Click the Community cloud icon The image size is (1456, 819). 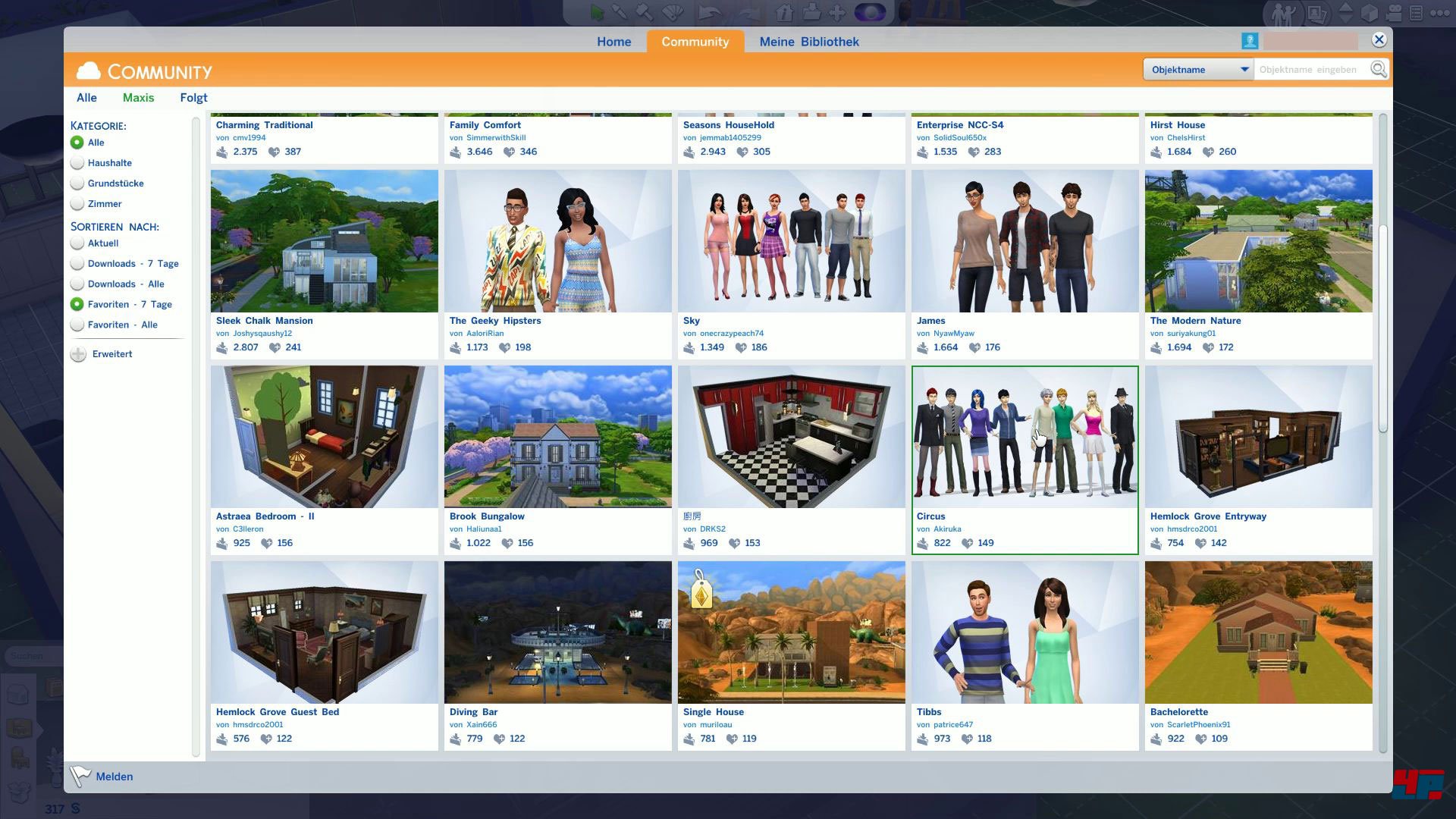pyautogui.click(x=89, y=71)
